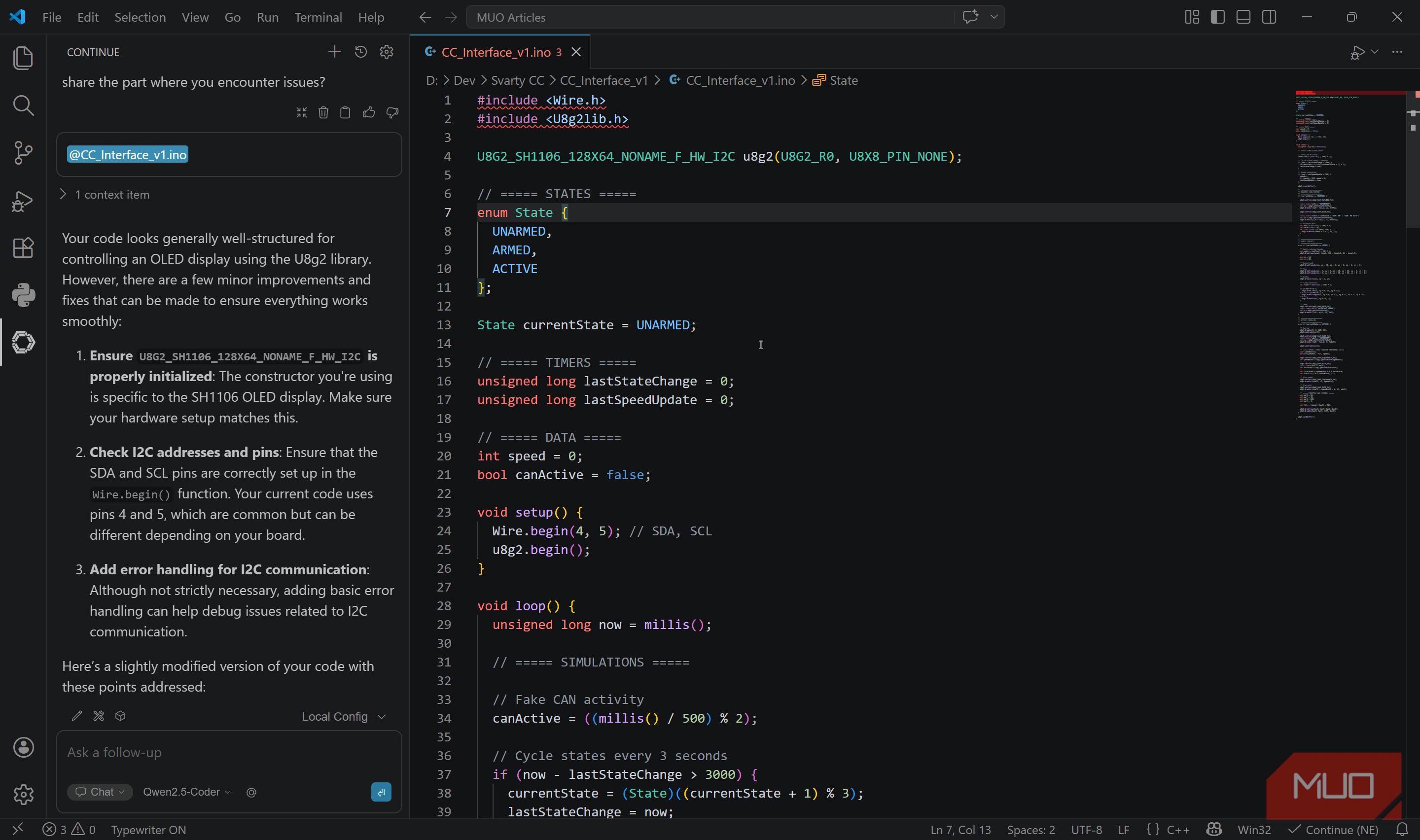This screenshot has height=840, width=1420.
Task: Toggle the Continue (NE) status item
Action: point(1334,830)
